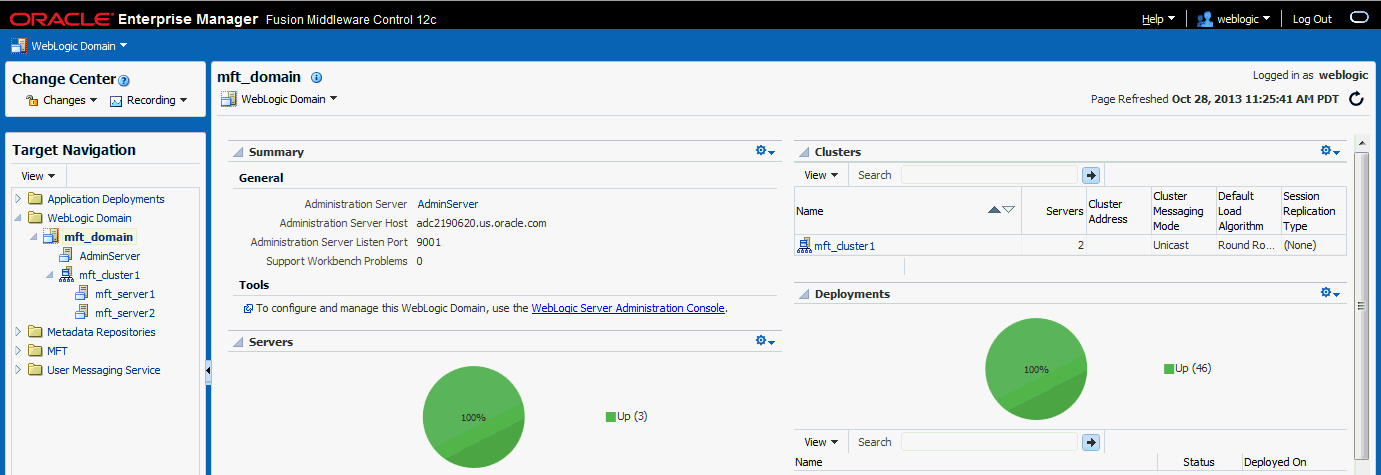Collapse the Clusters section
The height and width of the screenshot is (475, 1381).
802,152
